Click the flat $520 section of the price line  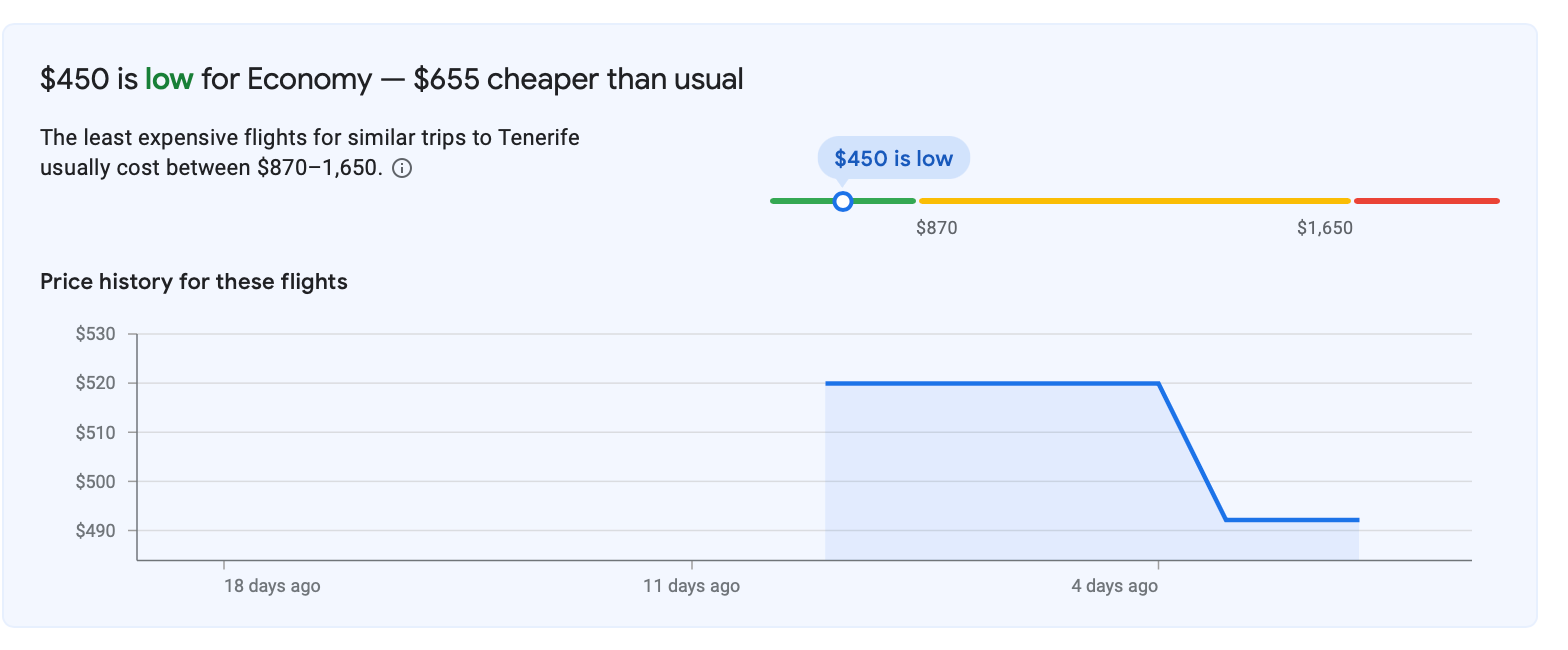990,383
